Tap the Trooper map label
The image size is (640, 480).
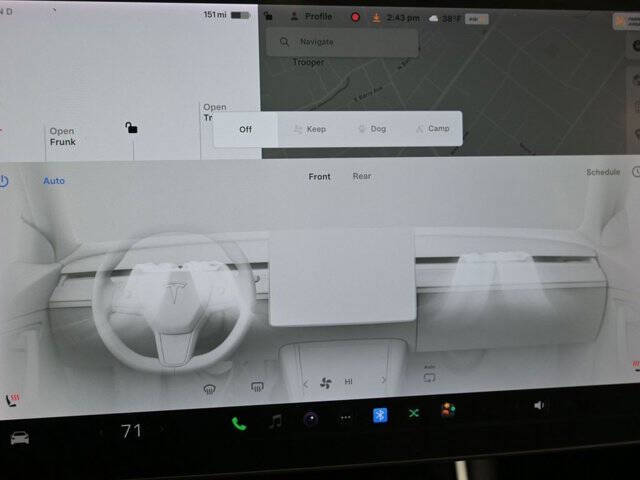pos(309,62)
